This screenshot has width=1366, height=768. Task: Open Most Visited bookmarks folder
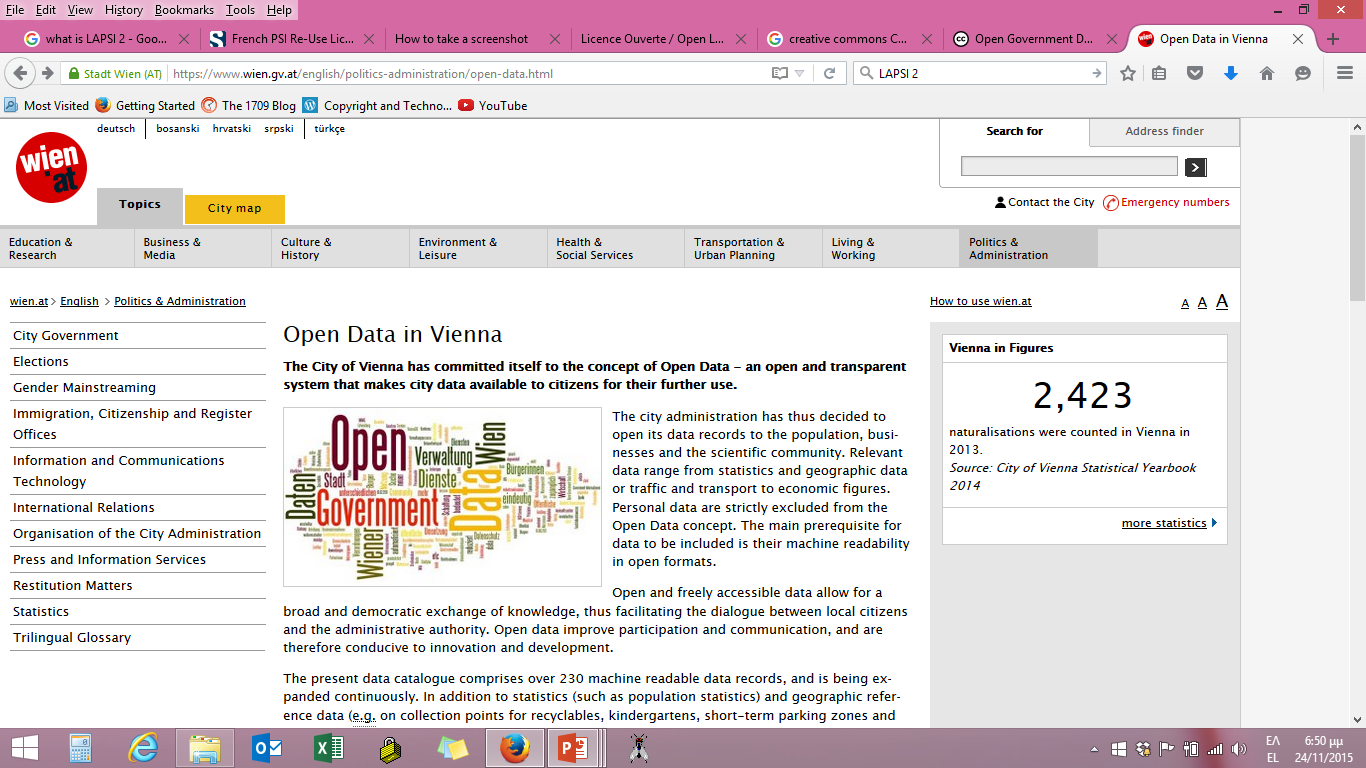[x=47, y=105]
